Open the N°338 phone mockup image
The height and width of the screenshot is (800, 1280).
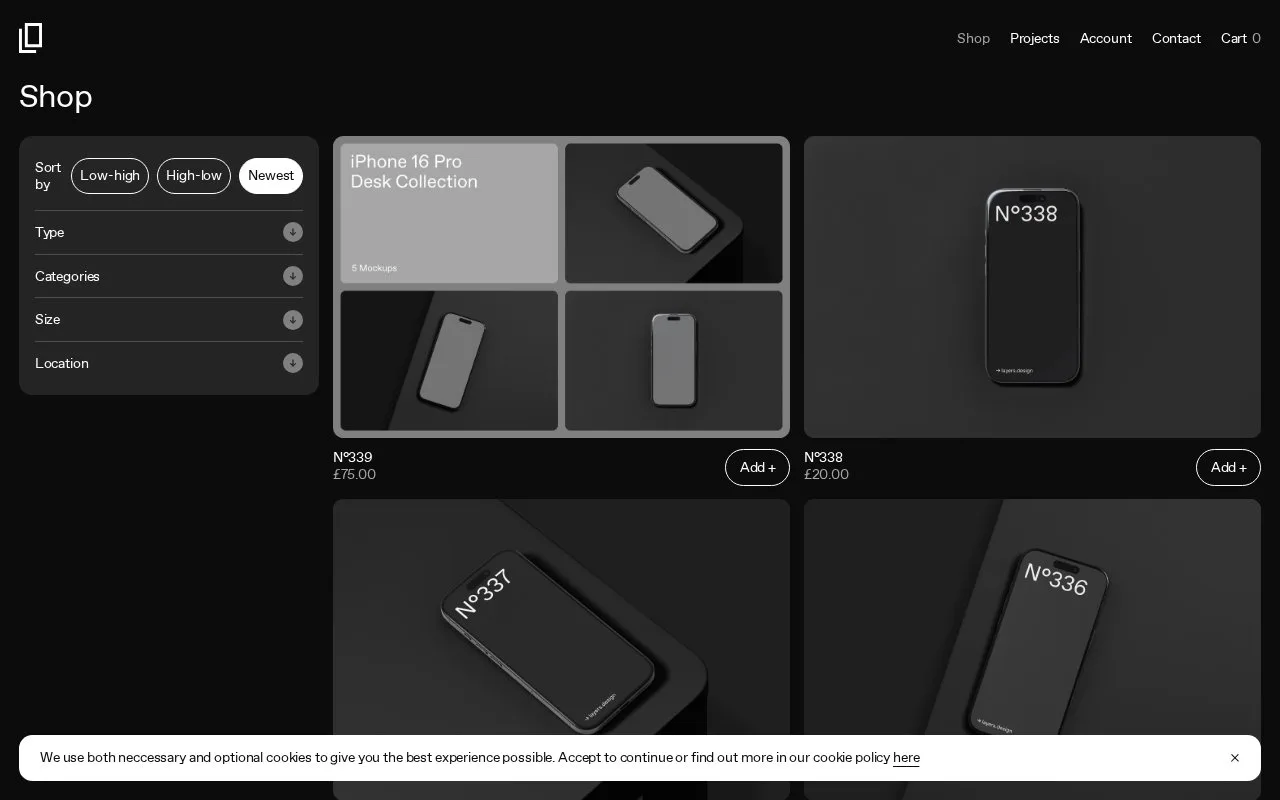(1032, 287)
